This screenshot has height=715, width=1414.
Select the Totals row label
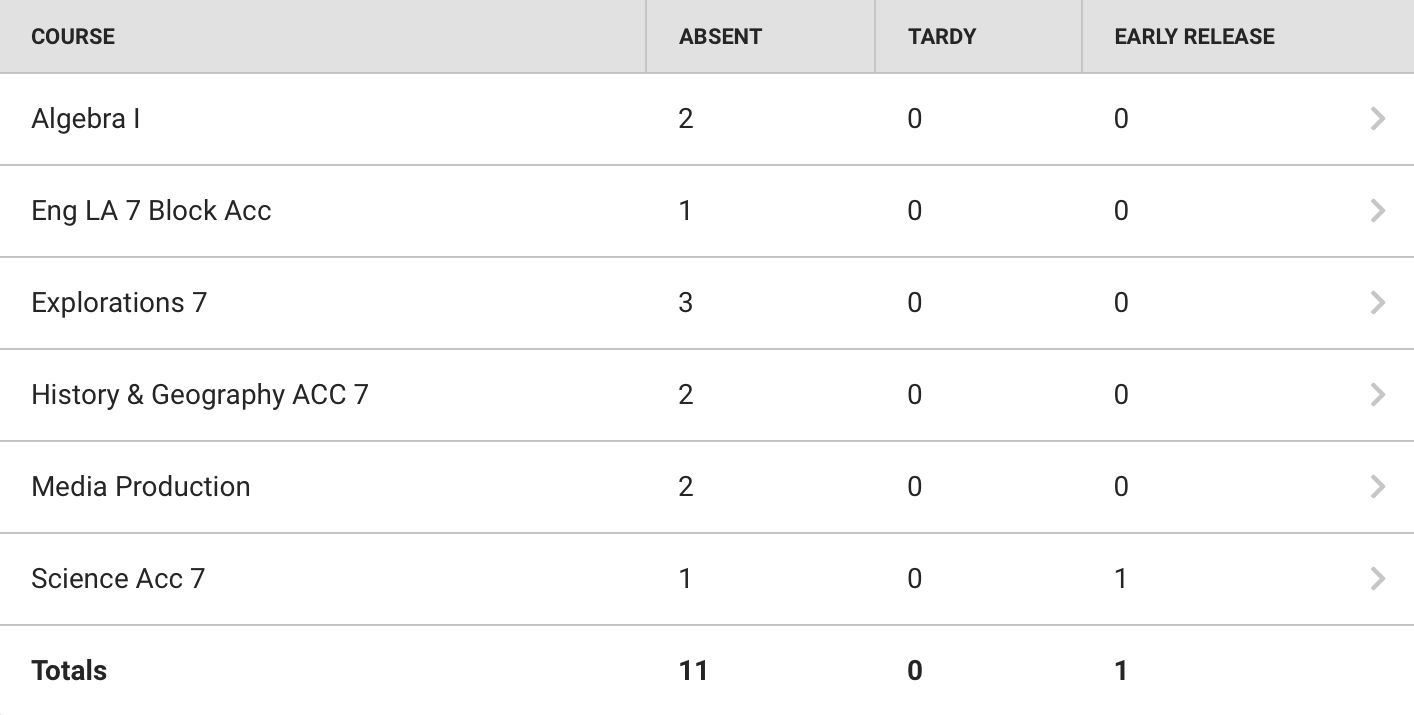pos(69,671)
